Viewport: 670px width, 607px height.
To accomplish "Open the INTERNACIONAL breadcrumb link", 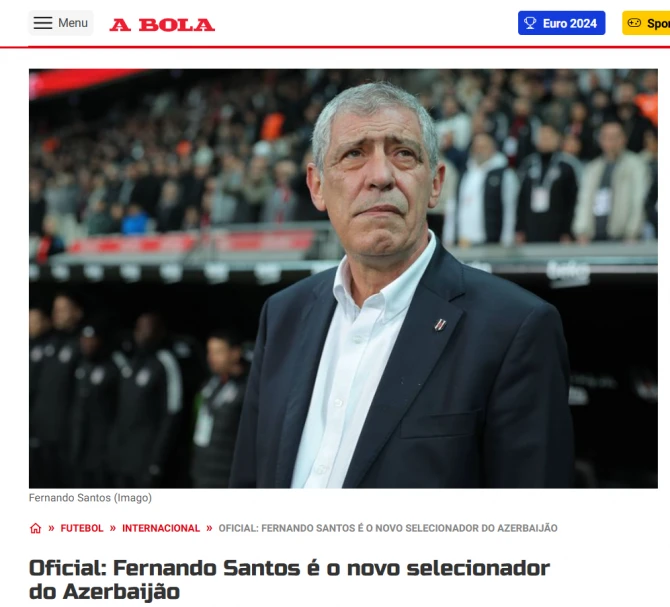I will click(x=161, y=528).
